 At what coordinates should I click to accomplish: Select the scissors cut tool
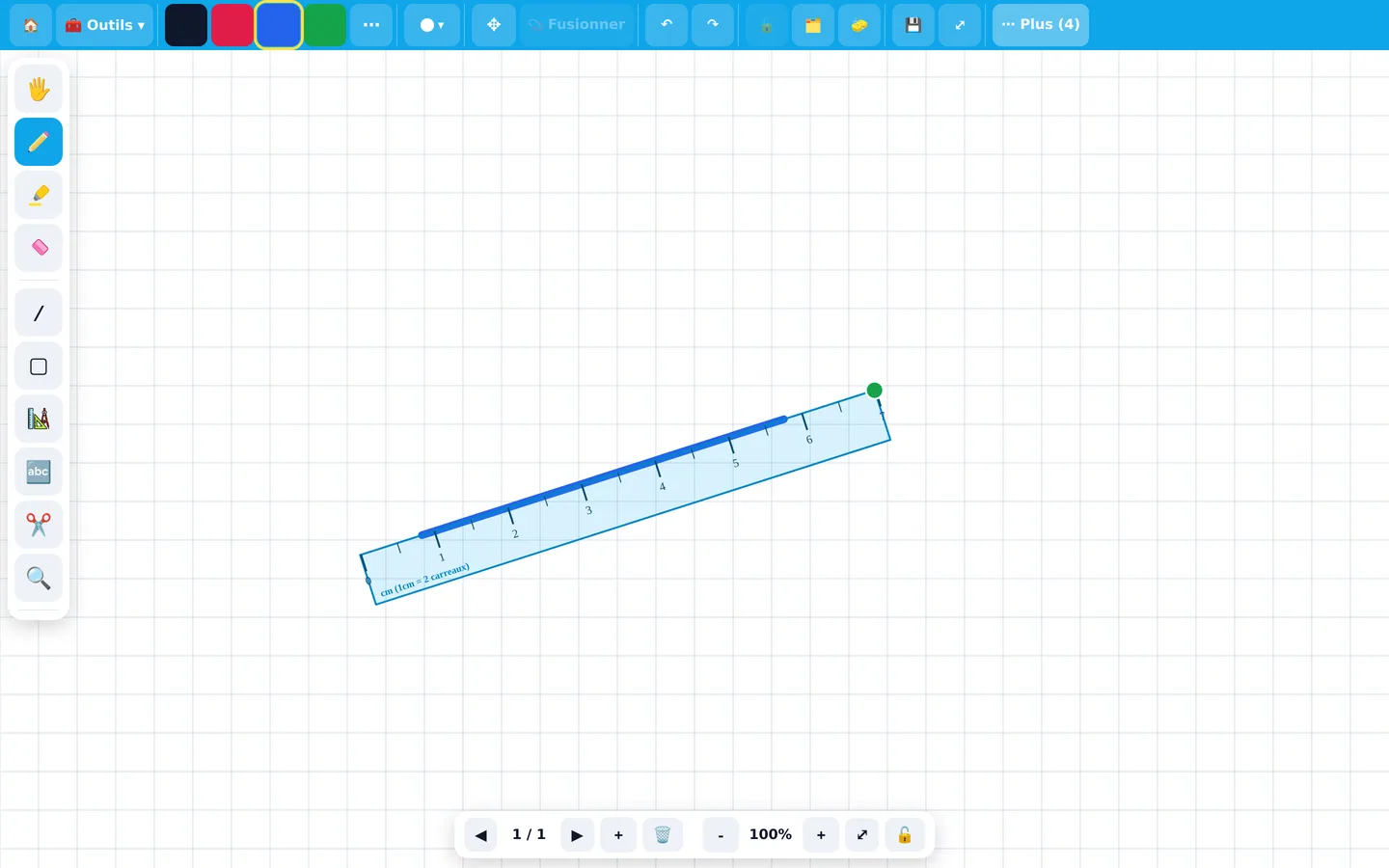[x=39, y=526]
